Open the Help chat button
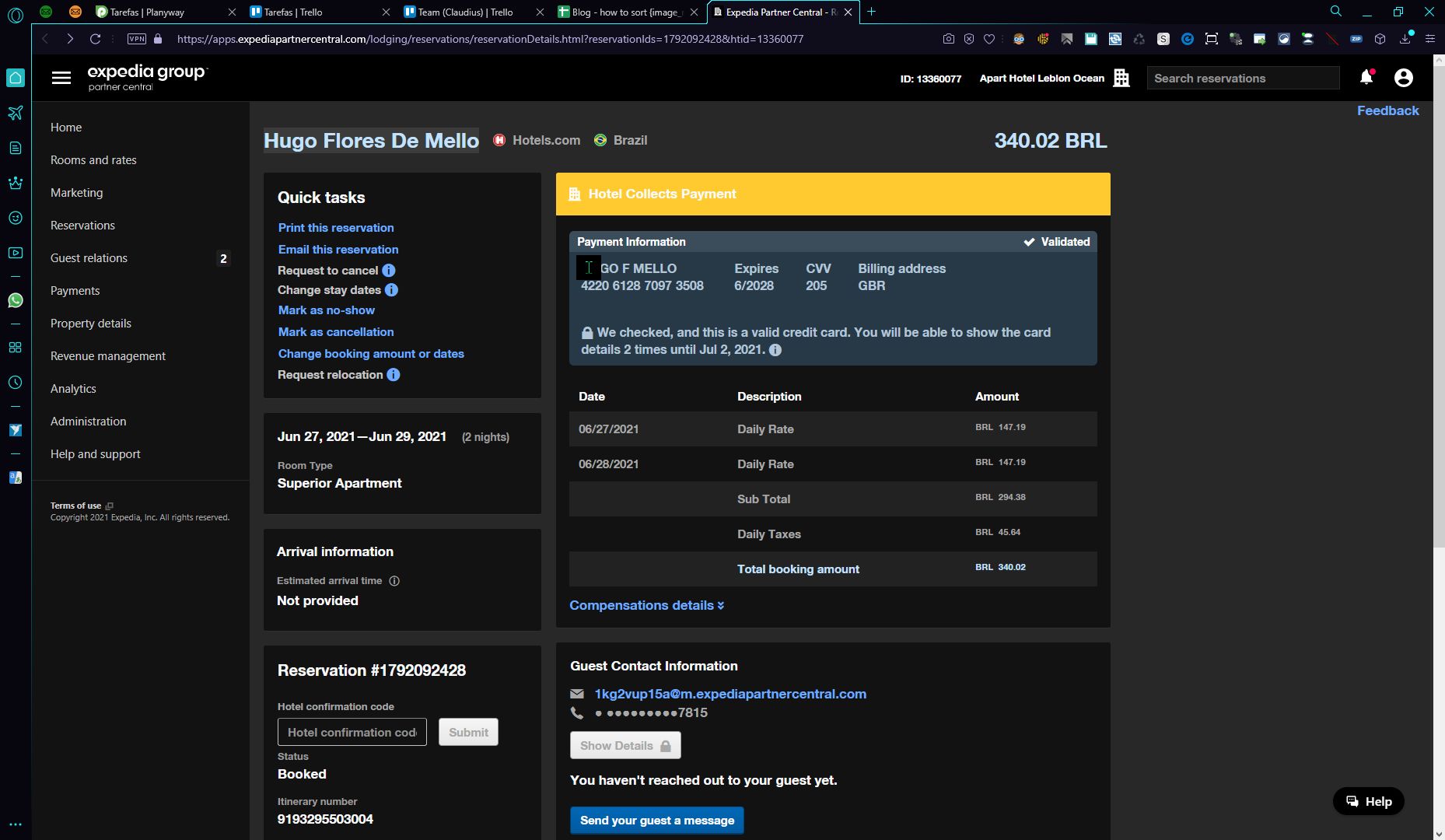 (x=1368, y=801)
